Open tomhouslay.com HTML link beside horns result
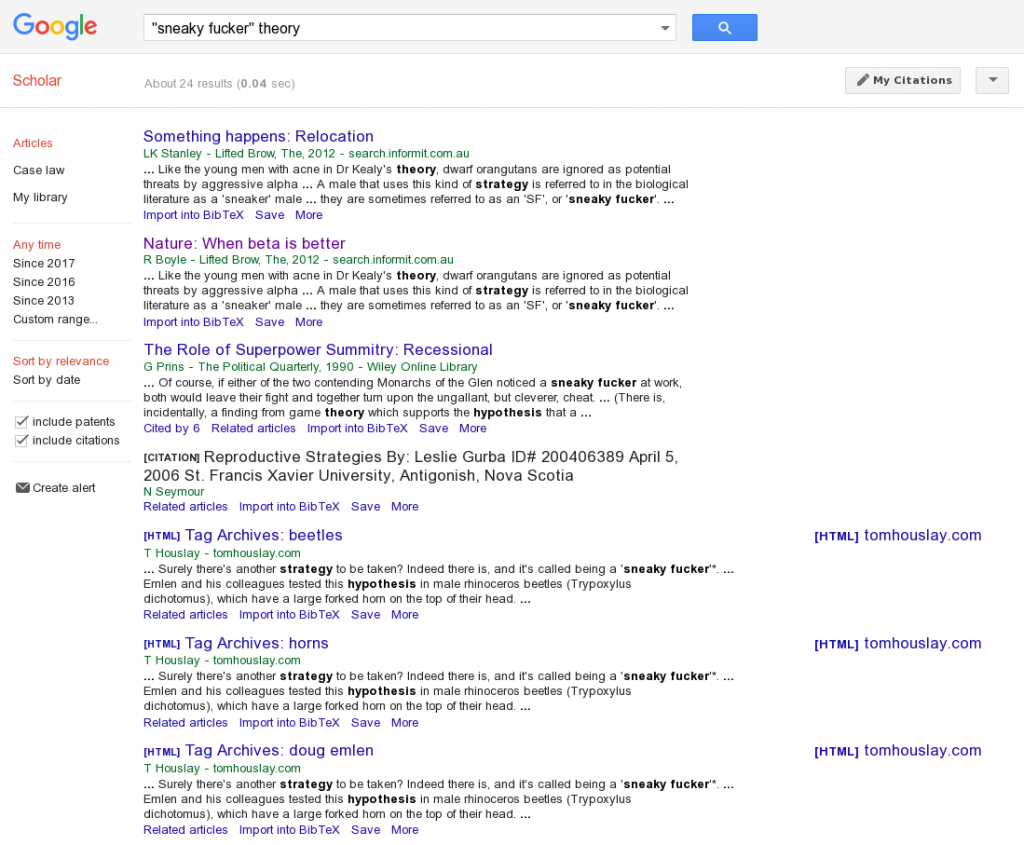Image resolution: width=1024 pixels, height=845 pixels. (898, 643)
